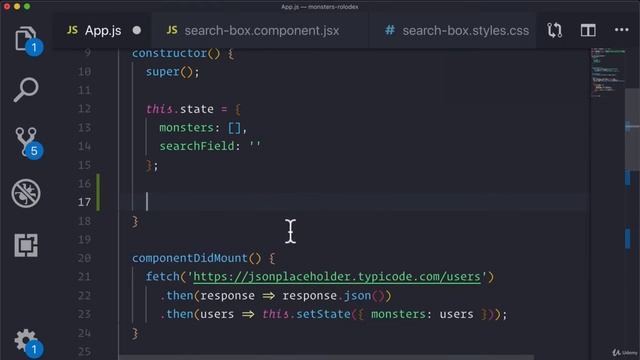Screen dimensions: 640x360
Task: Switch to search-box.component.jsx tab
Action: pos(261,31)
